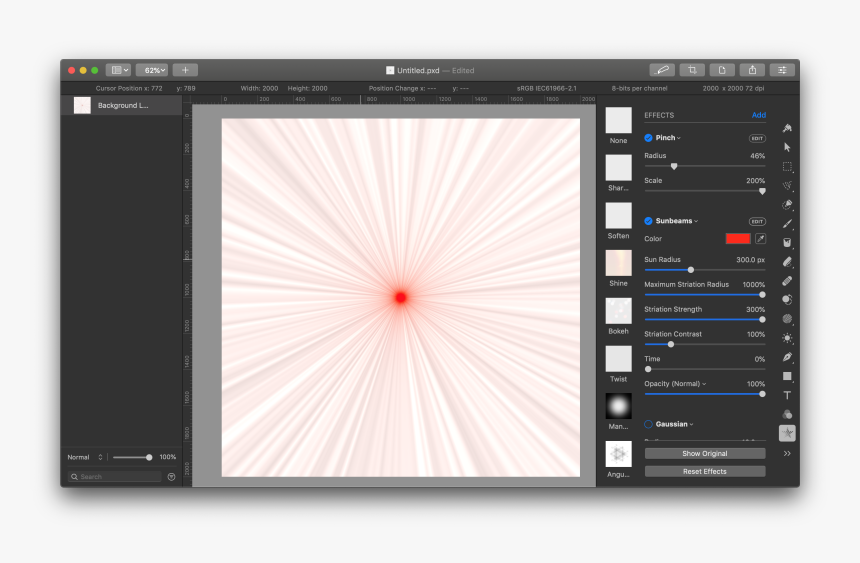Click the Edit button for Sunbeams
860x563 pixels.
(757, 221)
